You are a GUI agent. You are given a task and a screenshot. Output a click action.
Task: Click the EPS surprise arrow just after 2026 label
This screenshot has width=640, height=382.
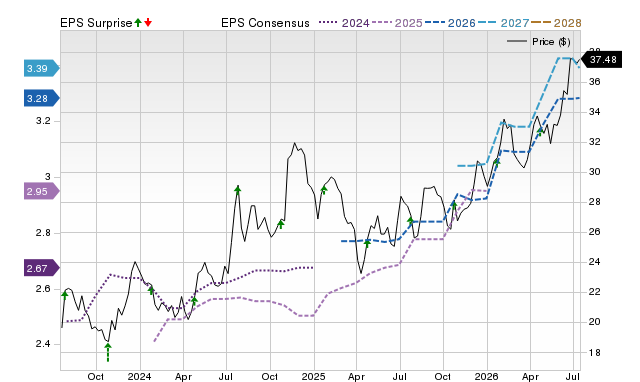click(x=497, y=163)
